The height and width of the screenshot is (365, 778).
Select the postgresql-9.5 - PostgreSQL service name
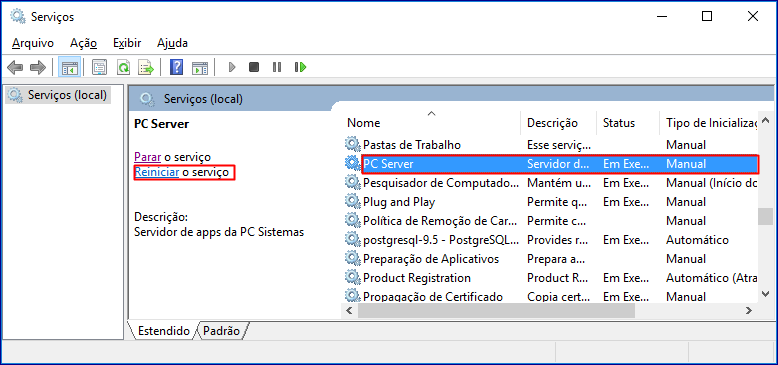click(441, 240)
